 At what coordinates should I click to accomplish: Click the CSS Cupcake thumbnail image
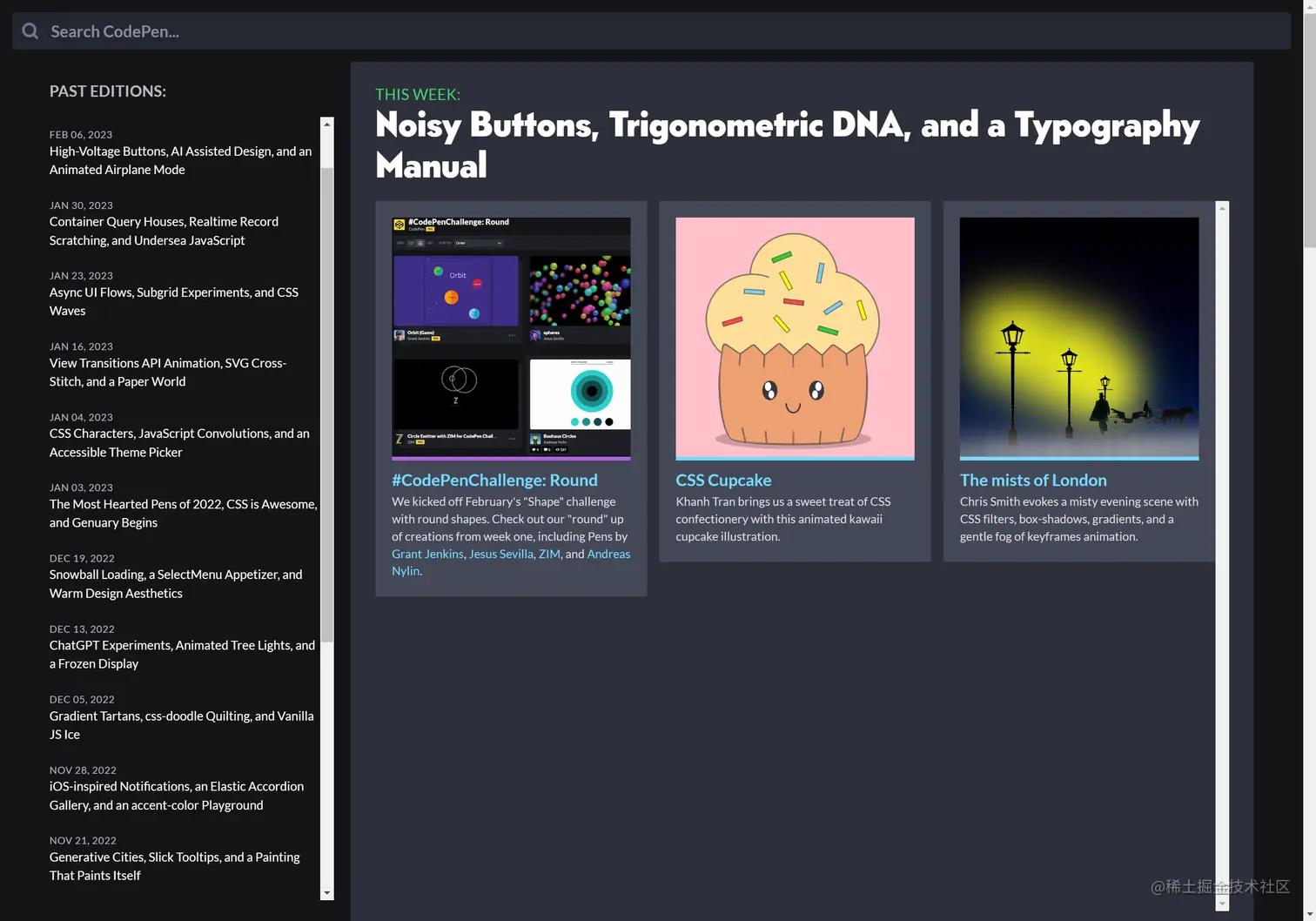[795, 338]
